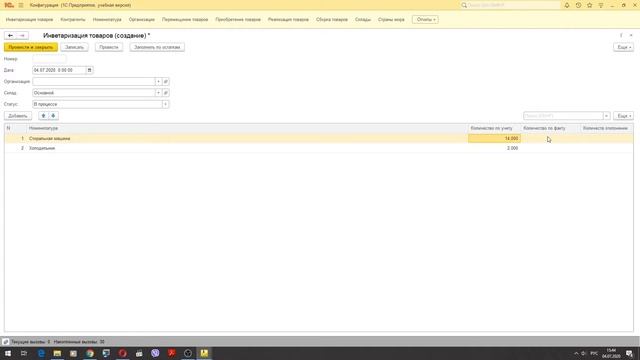
Task: Click the Организация input field
Action: tap(93, 82)
